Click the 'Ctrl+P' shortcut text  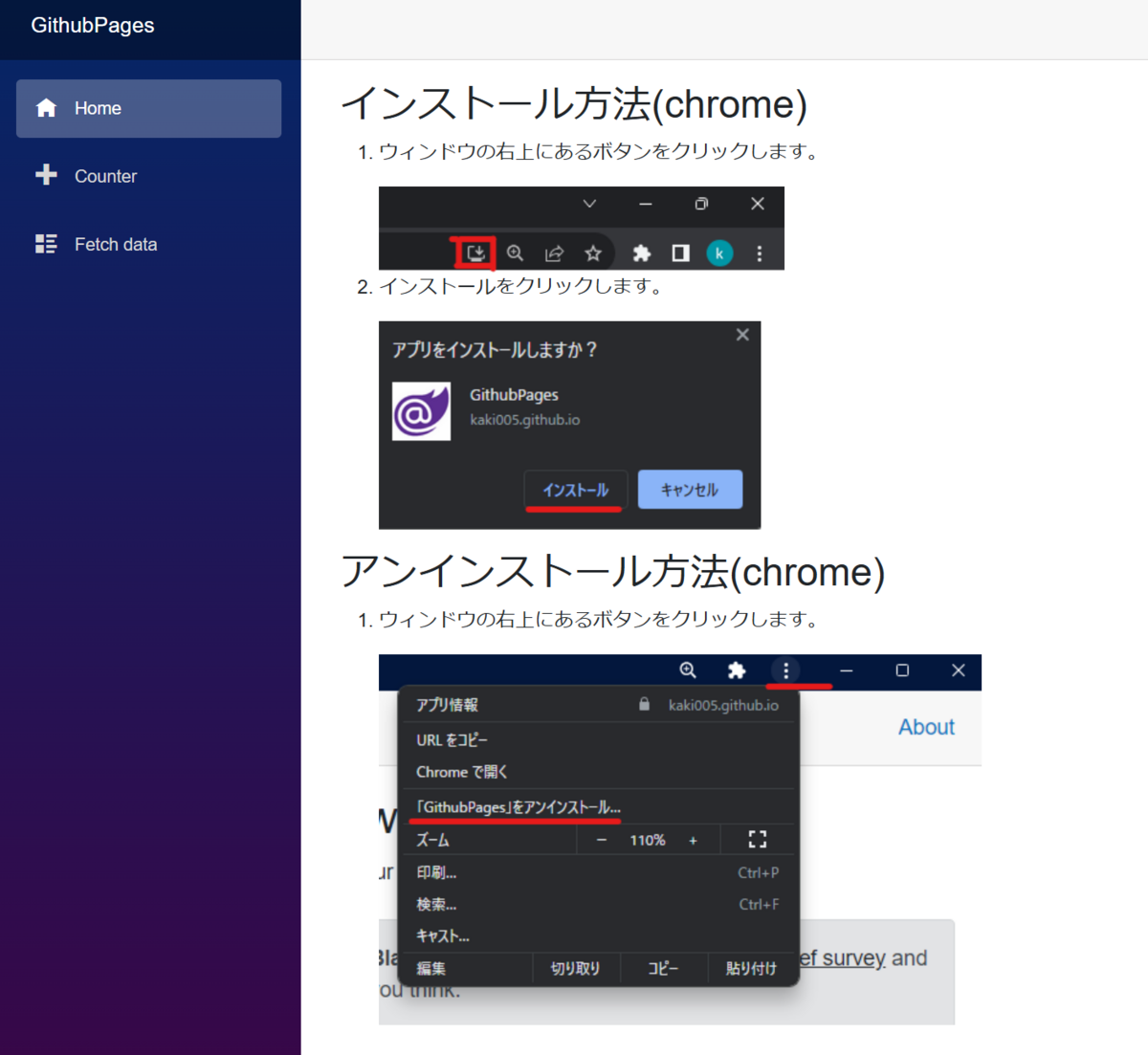758,872
